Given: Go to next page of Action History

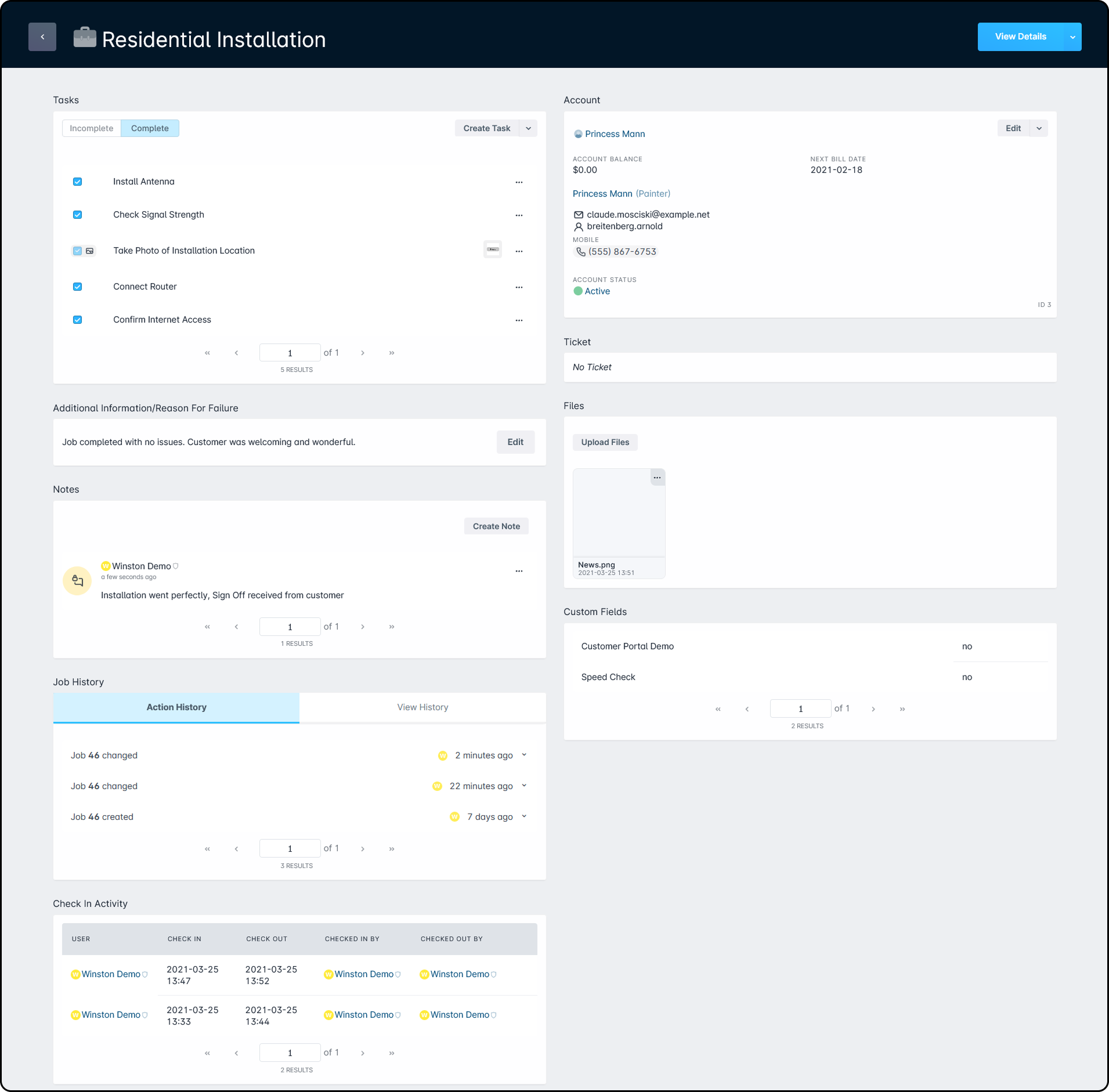Looking at the screenshot, I should [363, 849].
